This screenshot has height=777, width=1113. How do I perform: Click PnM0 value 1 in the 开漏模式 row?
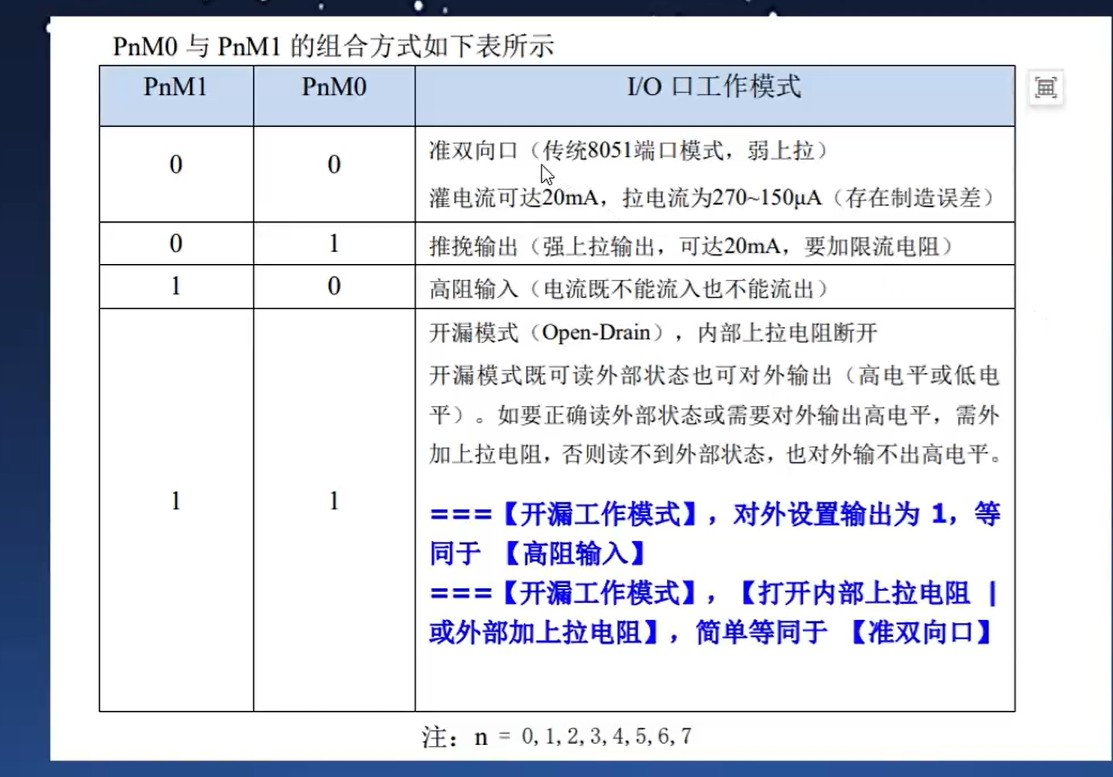(334, 501)
